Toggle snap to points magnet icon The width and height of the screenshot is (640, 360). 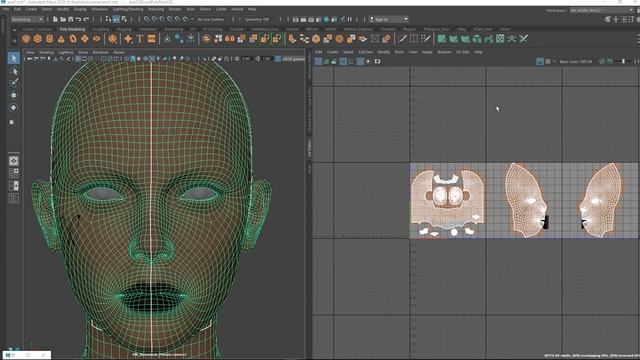(162, 19)
